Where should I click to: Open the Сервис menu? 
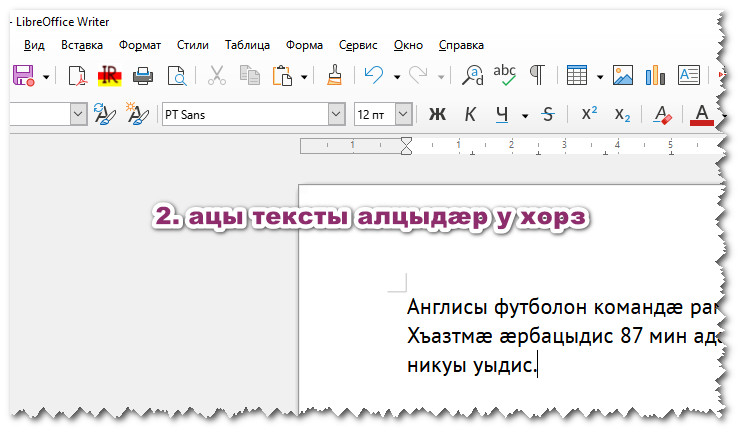click(x=358, y=45)
